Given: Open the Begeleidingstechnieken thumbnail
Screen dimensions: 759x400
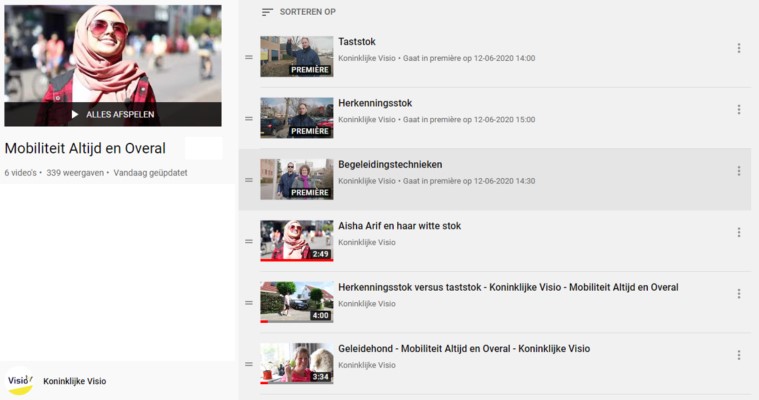Looking at the screenshot, I should coord(297,180).
